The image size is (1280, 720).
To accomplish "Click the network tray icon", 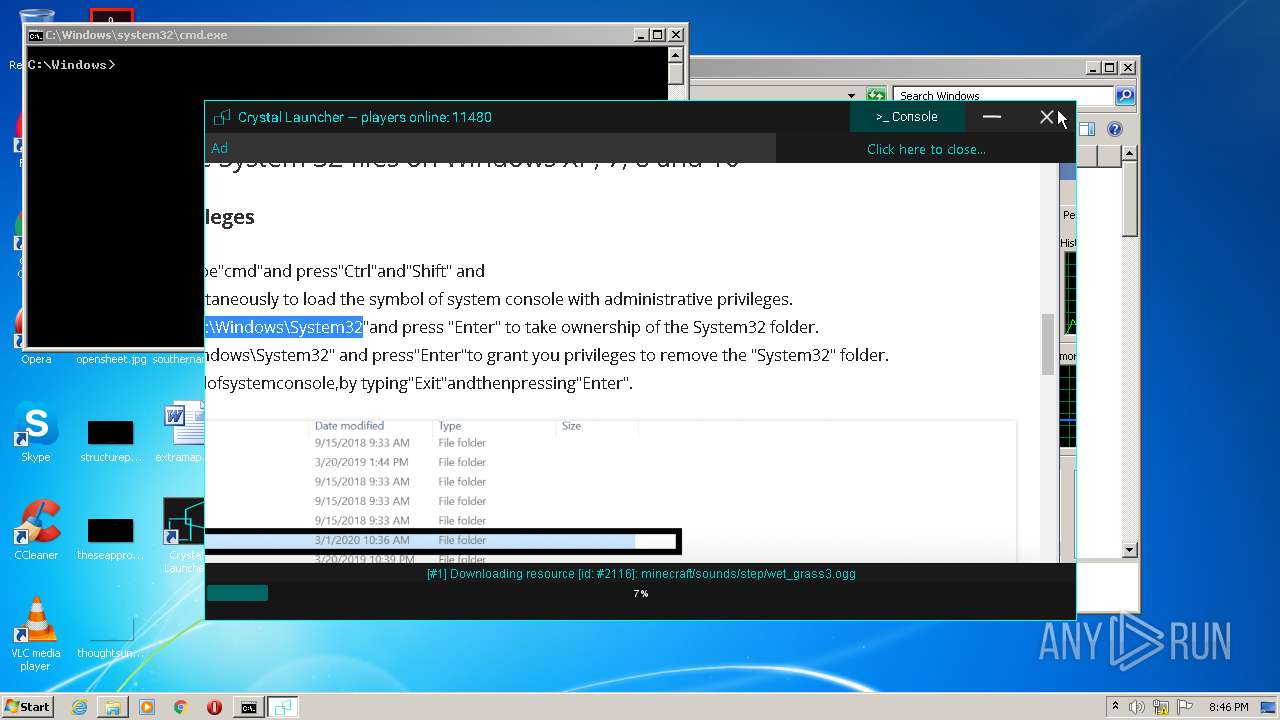I will pos(1160,707).
